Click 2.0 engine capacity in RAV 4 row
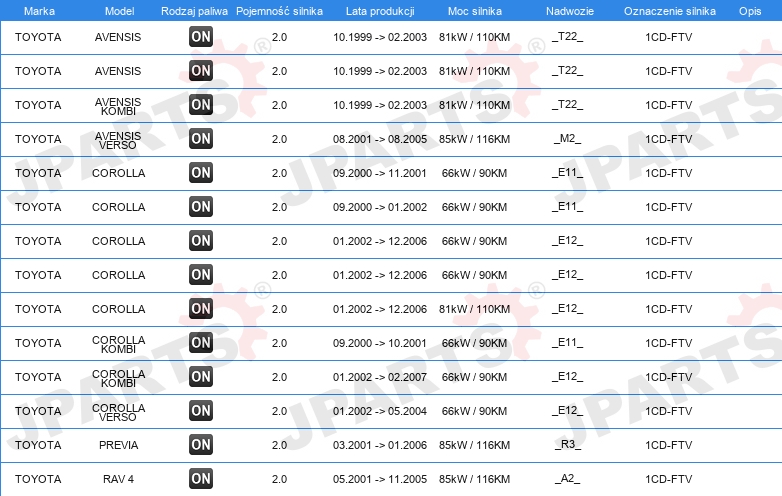The image size is (782, 496). (x=279, y=479)
